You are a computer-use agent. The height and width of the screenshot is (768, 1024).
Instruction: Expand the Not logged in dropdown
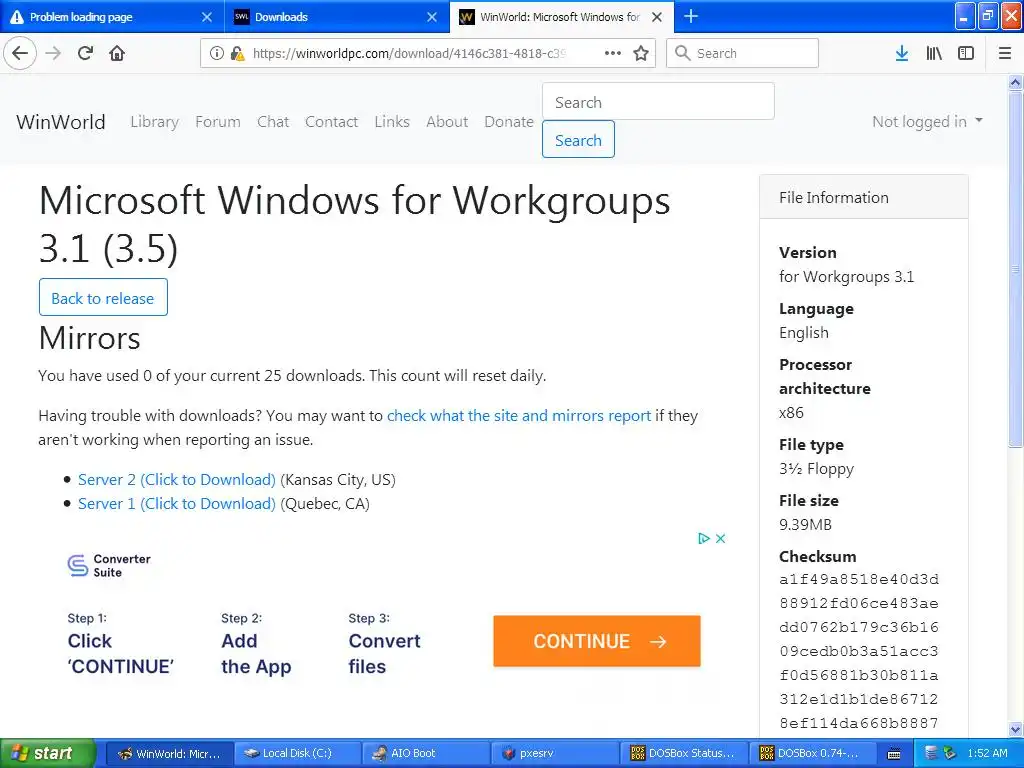(x=927, y=121)
